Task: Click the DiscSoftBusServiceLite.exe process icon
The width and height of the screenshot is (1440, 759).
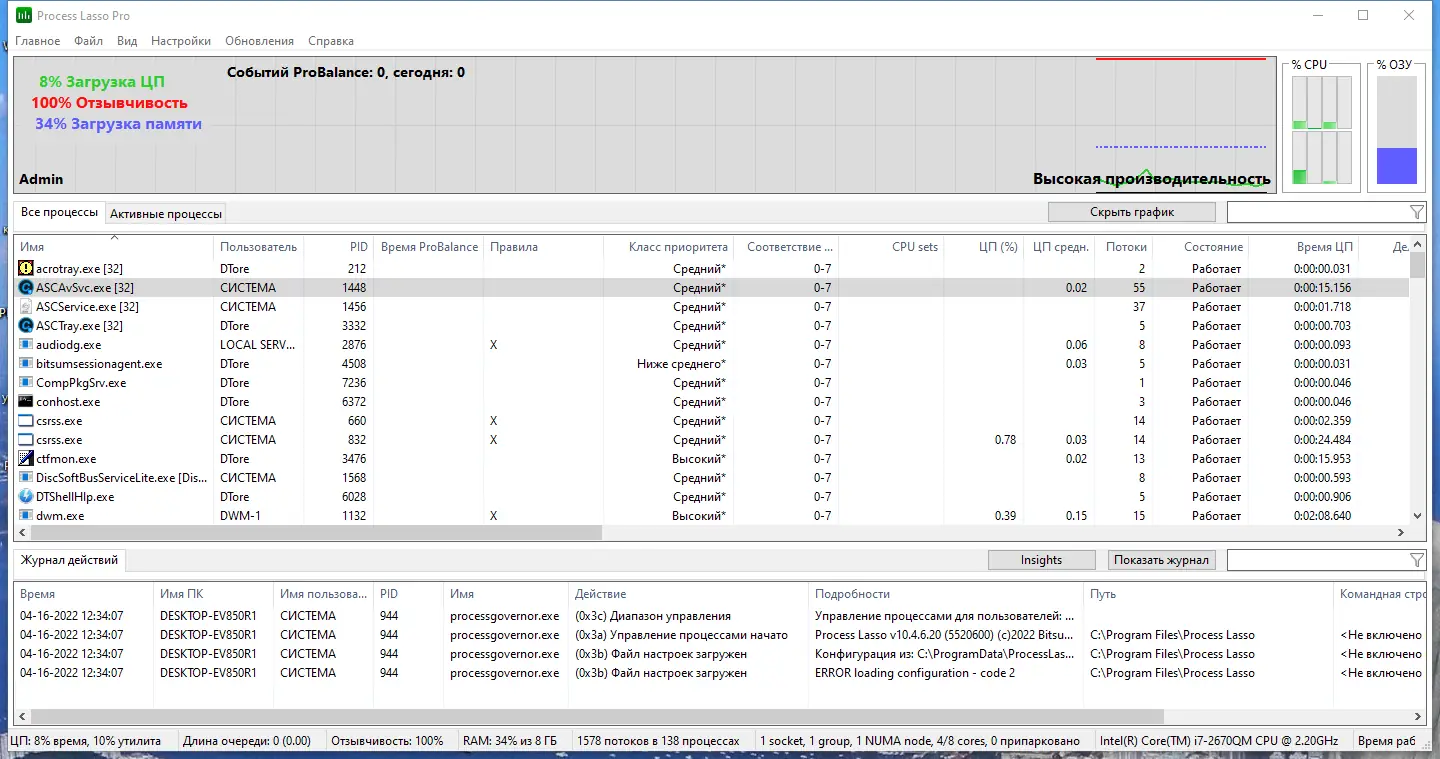Action: (x=26, y=478)
